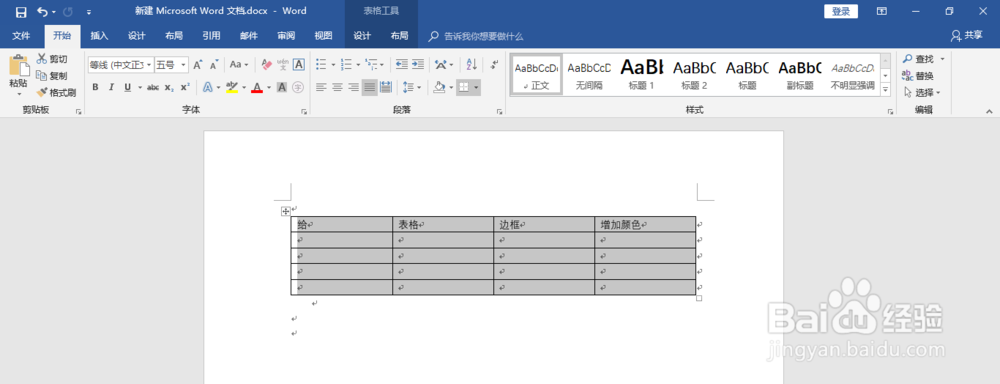Click the table move handle above the table
The width and height of the screenshot is (1000, 384).
tap(286, 212)
